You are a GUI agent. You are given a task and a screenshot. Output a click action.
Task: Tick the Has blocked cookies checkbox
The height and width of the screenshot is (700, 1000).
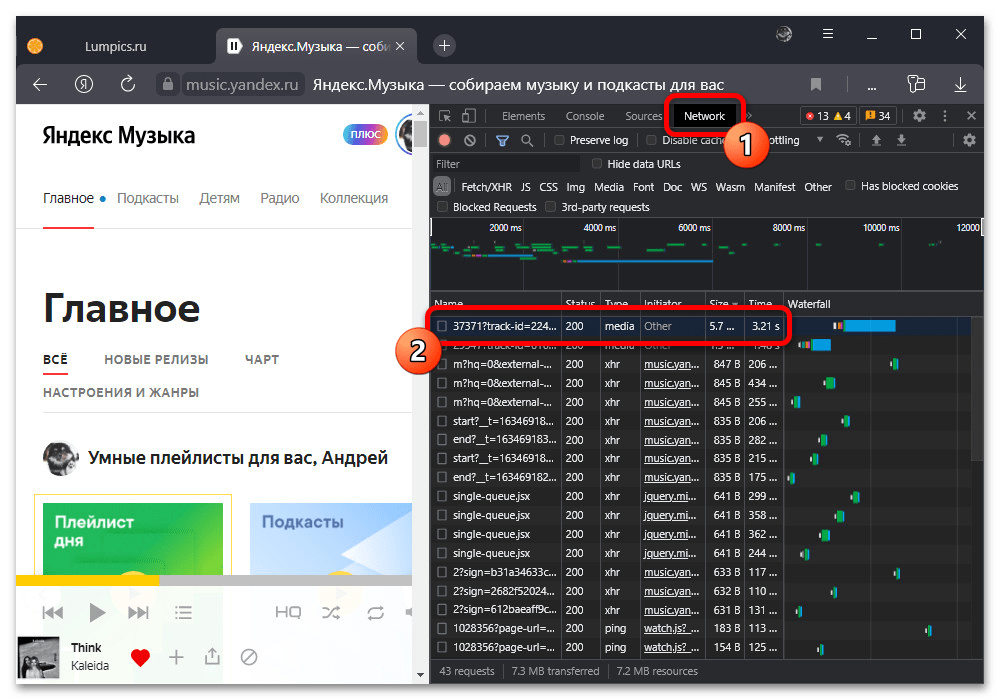tap(850, 186)
